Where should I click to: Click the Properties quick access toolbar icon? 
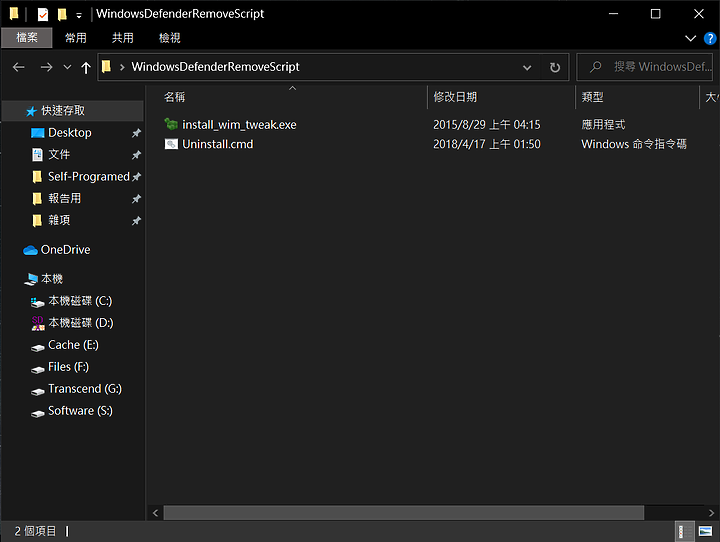(43, 15)
